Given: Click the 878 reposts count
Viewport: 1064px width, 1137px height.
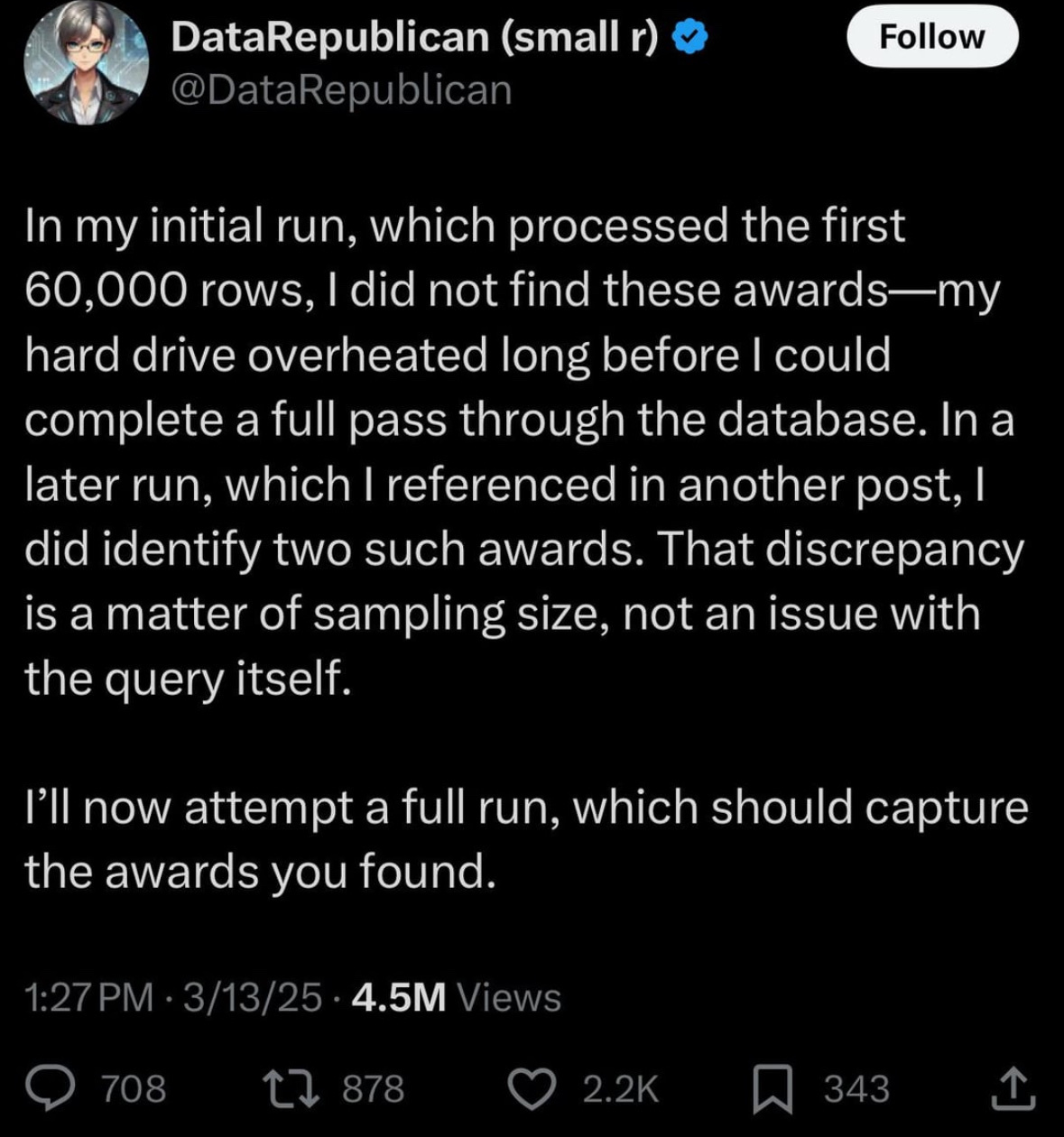Looking at the screenshot, I should [x=374, y=1088].
